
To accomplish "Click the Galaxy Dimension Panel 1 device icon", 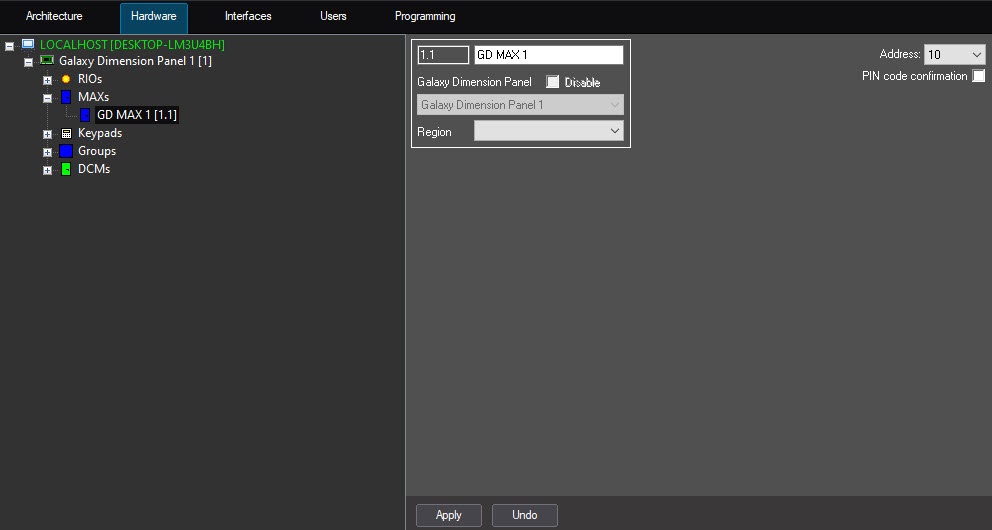I will coord(47,61).
